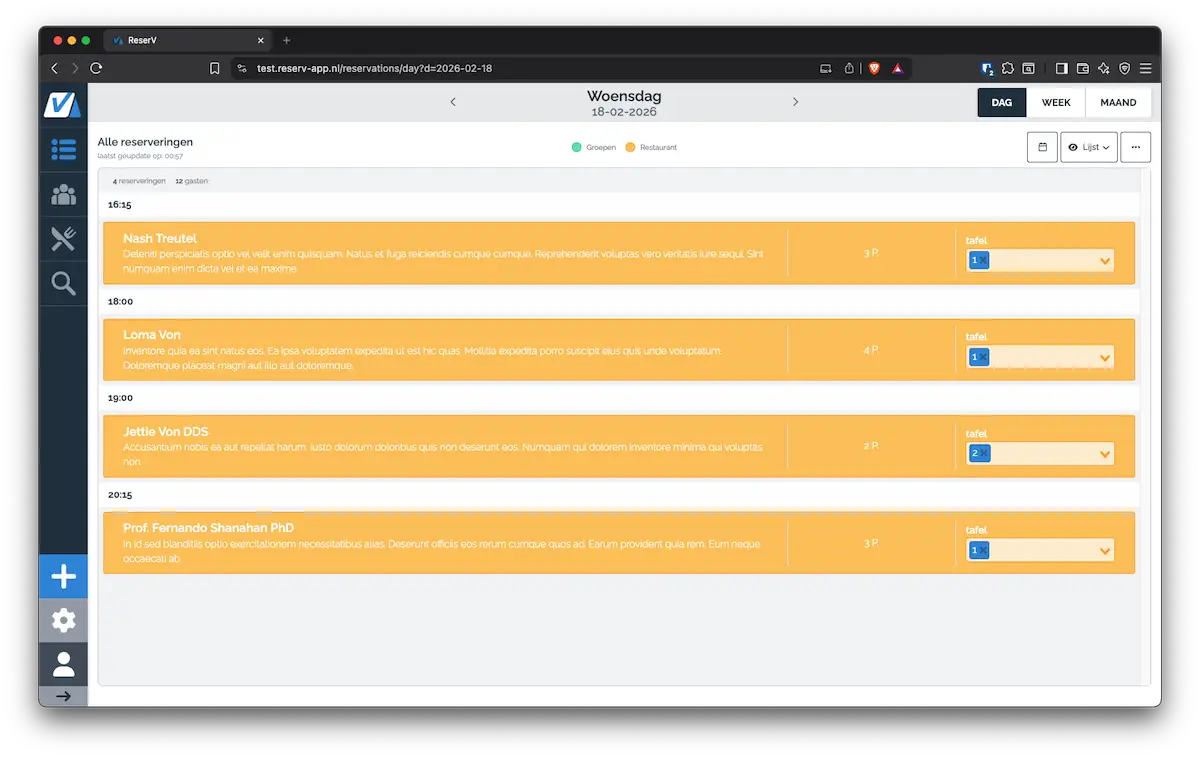Click the restaurant fork and knife icon
Viewport: 1200px width, 758px height.
[63, 238]
